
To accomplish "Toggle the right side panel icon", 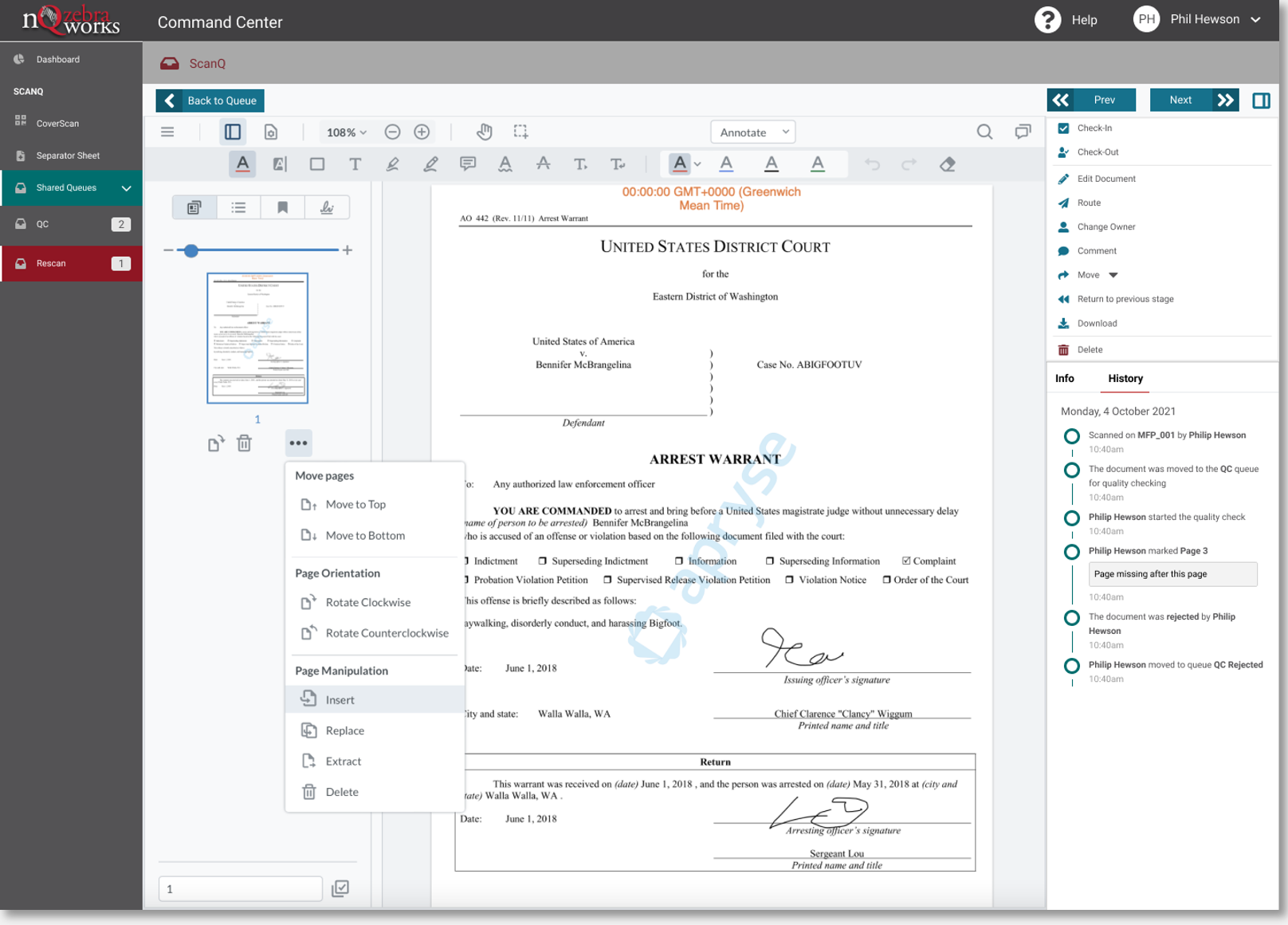I will tap(1261, 100).
